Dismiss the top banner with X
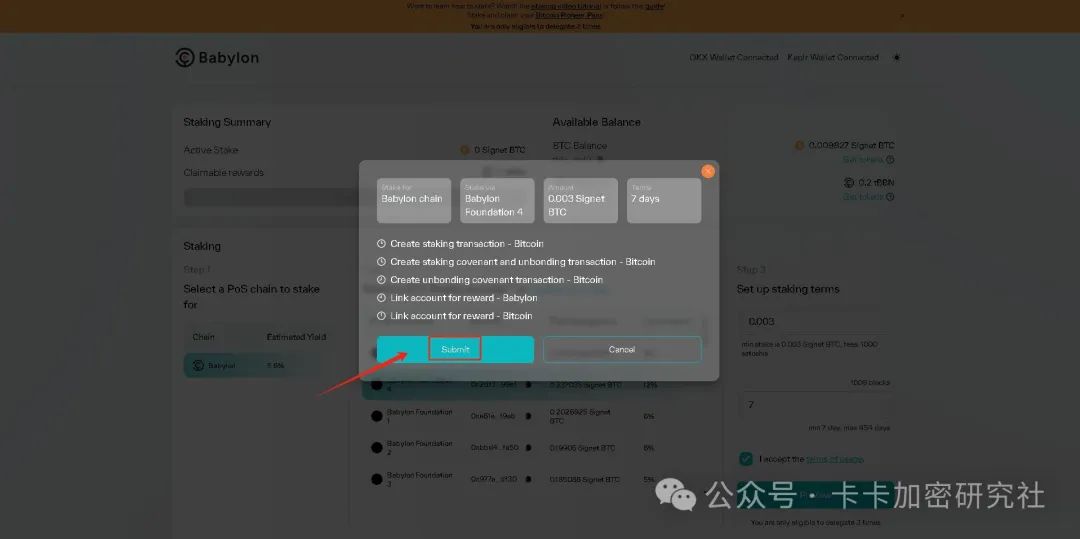This screenshot has height=539, width=1080. 902,16
